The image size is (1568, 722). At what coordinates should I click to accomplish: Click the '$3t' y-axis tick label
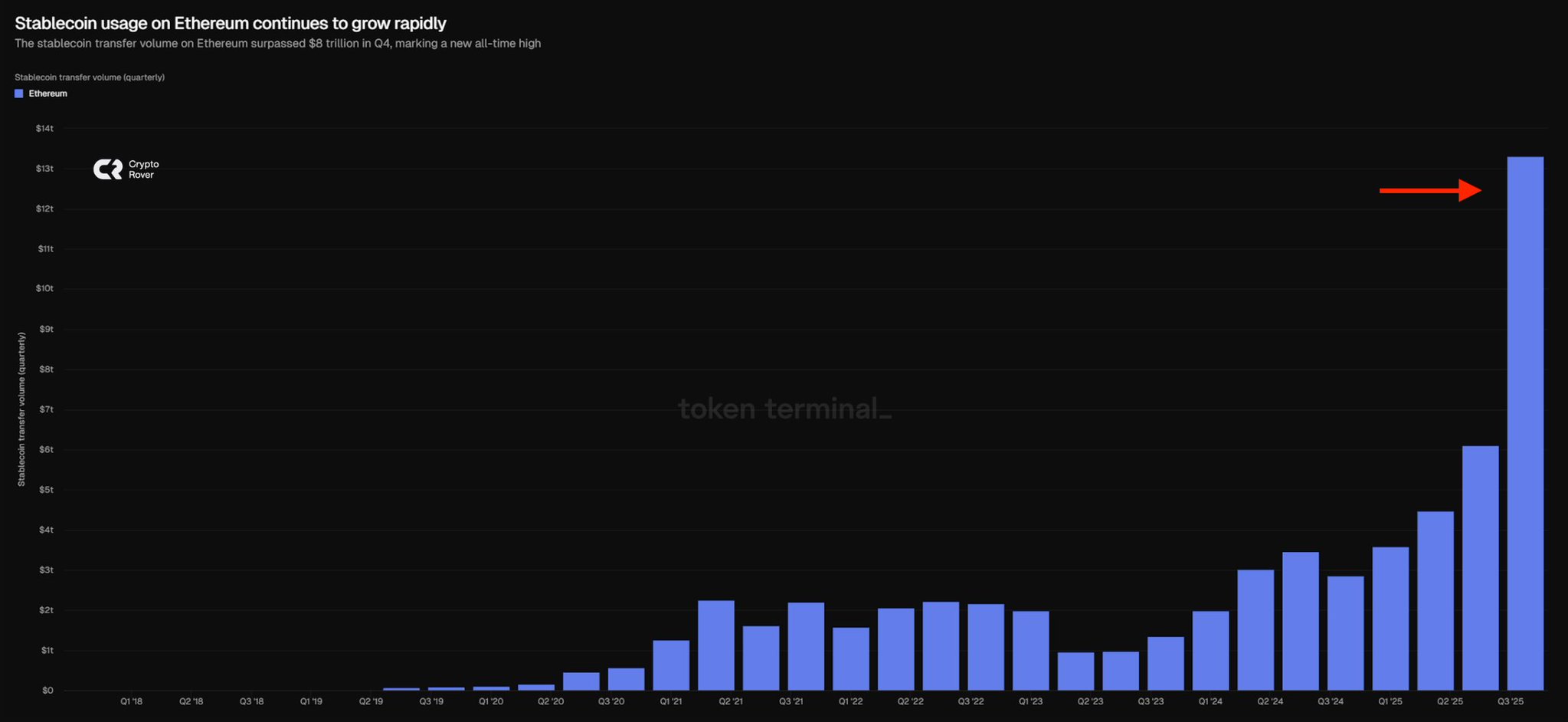pyautogui.click(x=47, y=570)
